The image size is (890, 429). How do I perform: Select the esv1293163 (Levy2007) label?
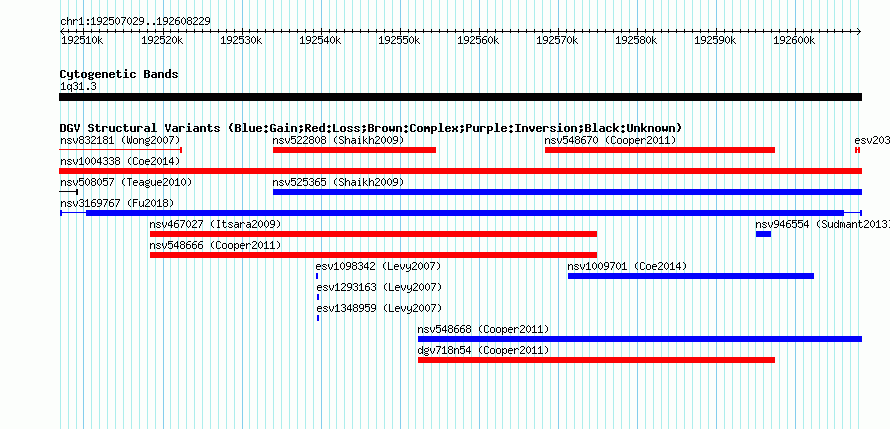click(379, 287)
